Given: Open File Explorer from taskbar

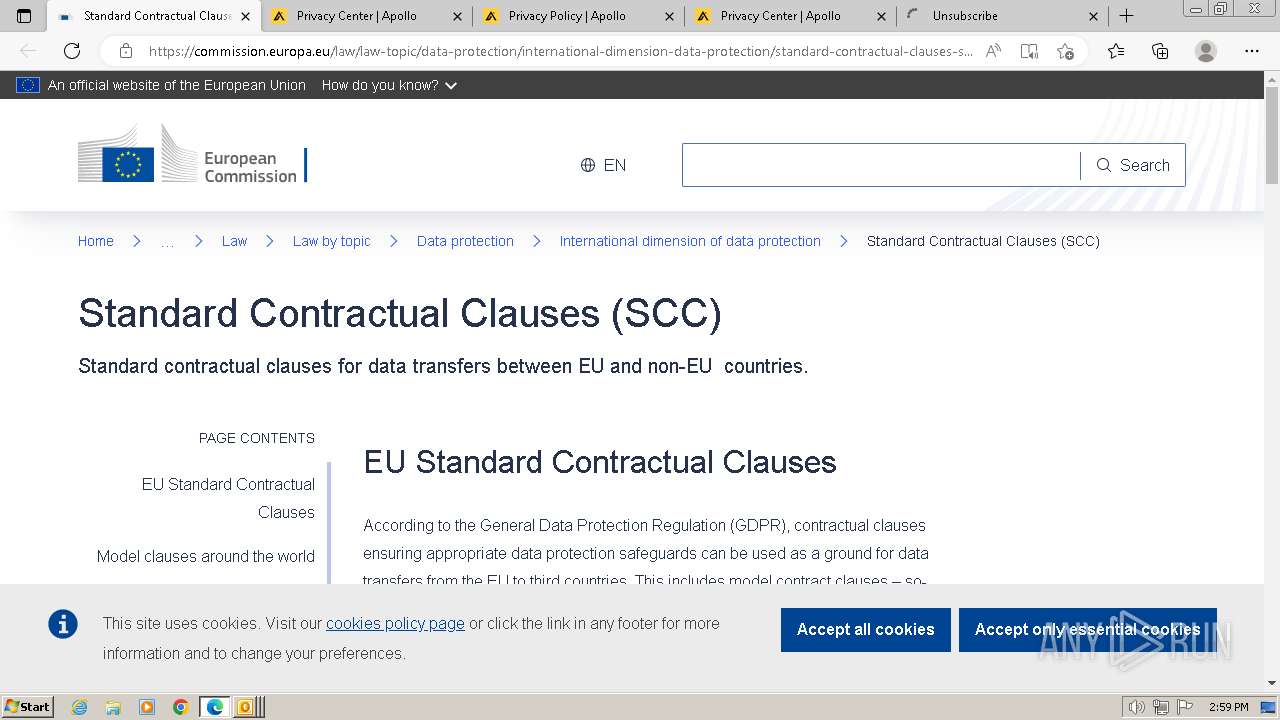Looking at the screenshot, I should pyautogui.click(x=113, y=707).
